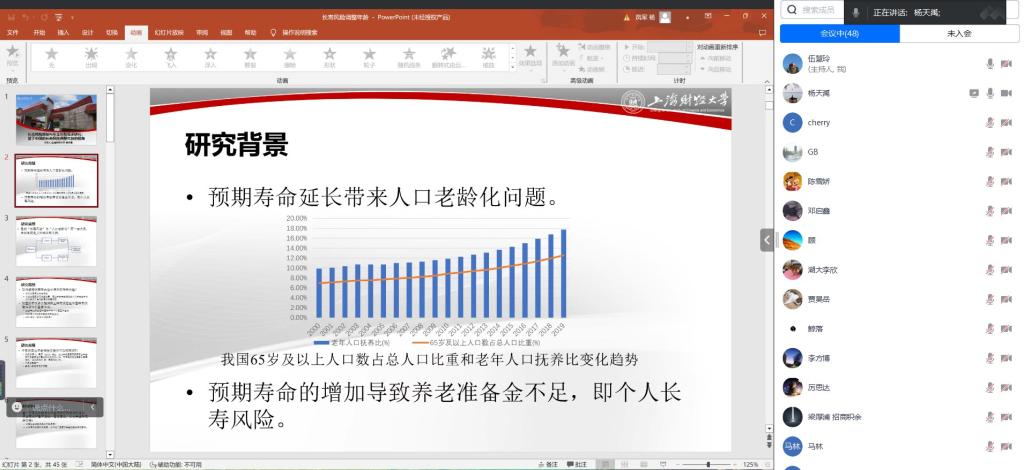Click the 出现 (Appear) animation effect icon
This screenshot has width=1024, height=470.
click(91, 56)
